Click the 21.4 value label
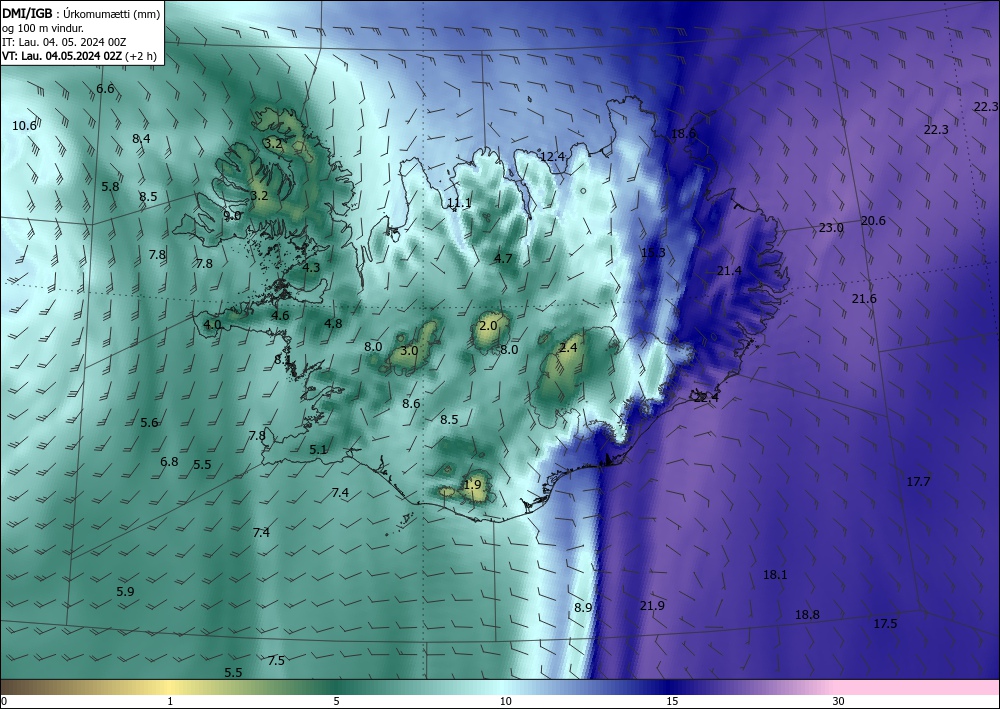The height and width of the screenshot is (709, 1000). point(729,271)
